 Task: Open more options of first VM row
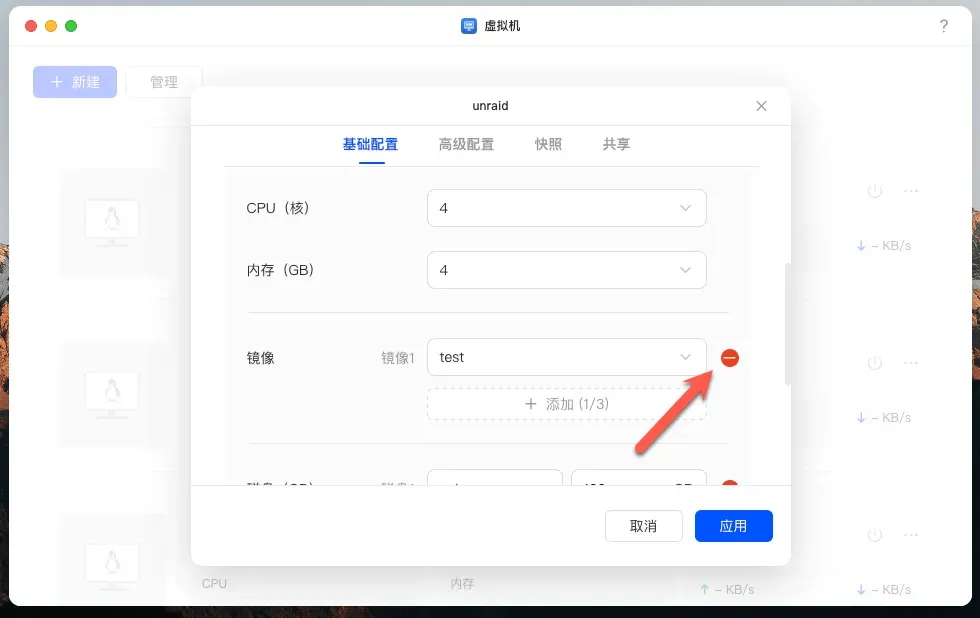(x=911, y=191)
